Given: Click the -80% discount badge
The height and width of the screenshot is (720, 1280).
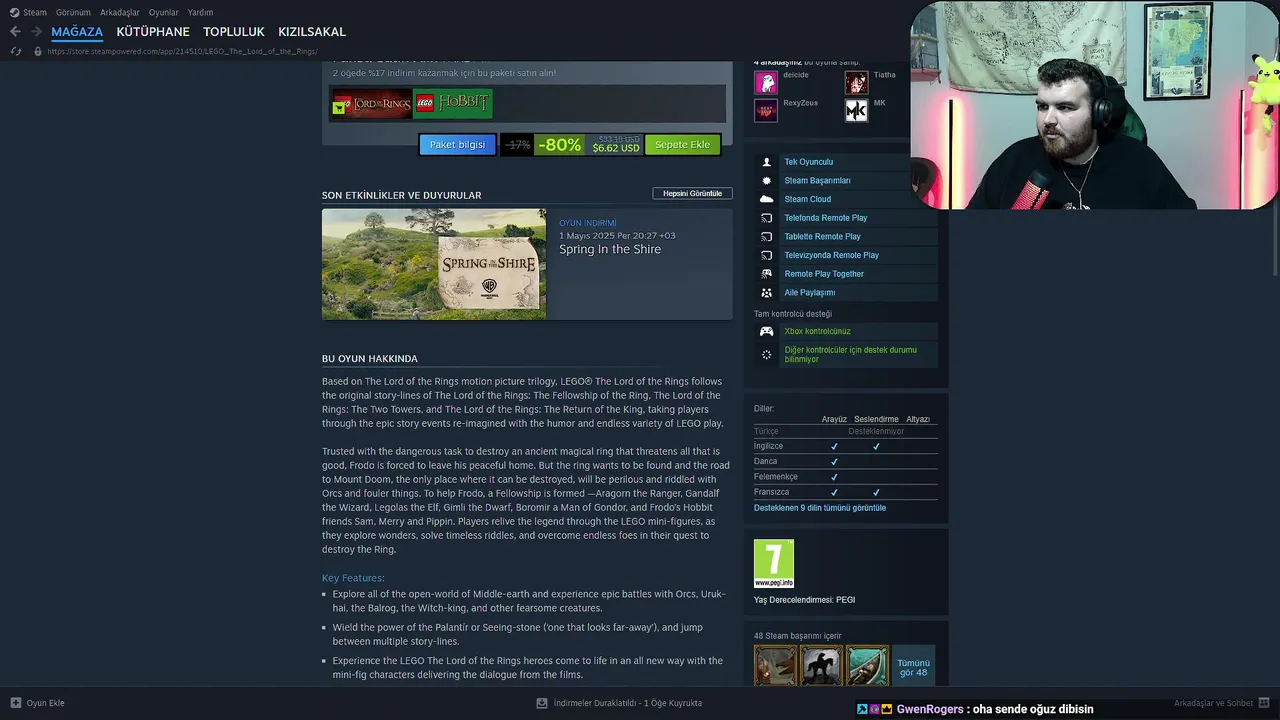Looking at the screenshot, I should [x=560, y=144].
